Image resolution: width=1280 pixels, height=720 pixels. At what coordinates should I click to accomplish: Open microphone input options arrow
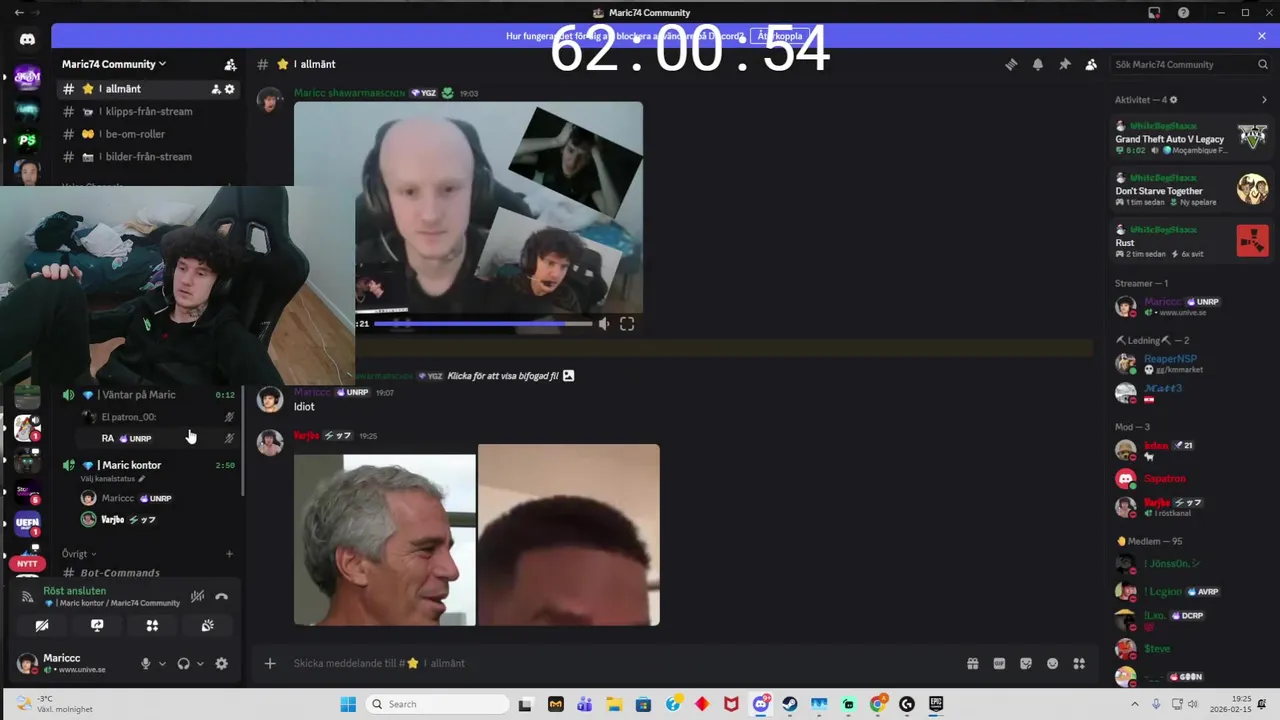pos(162,663)
